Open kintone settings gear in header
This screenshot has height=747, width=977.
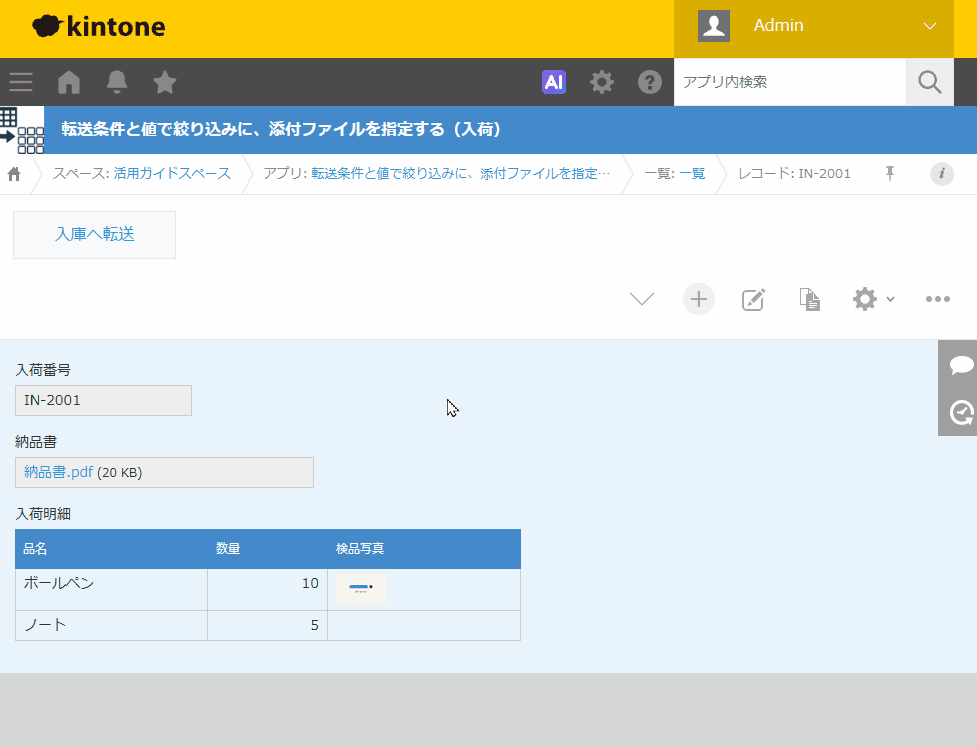click(x=602, y=82)
